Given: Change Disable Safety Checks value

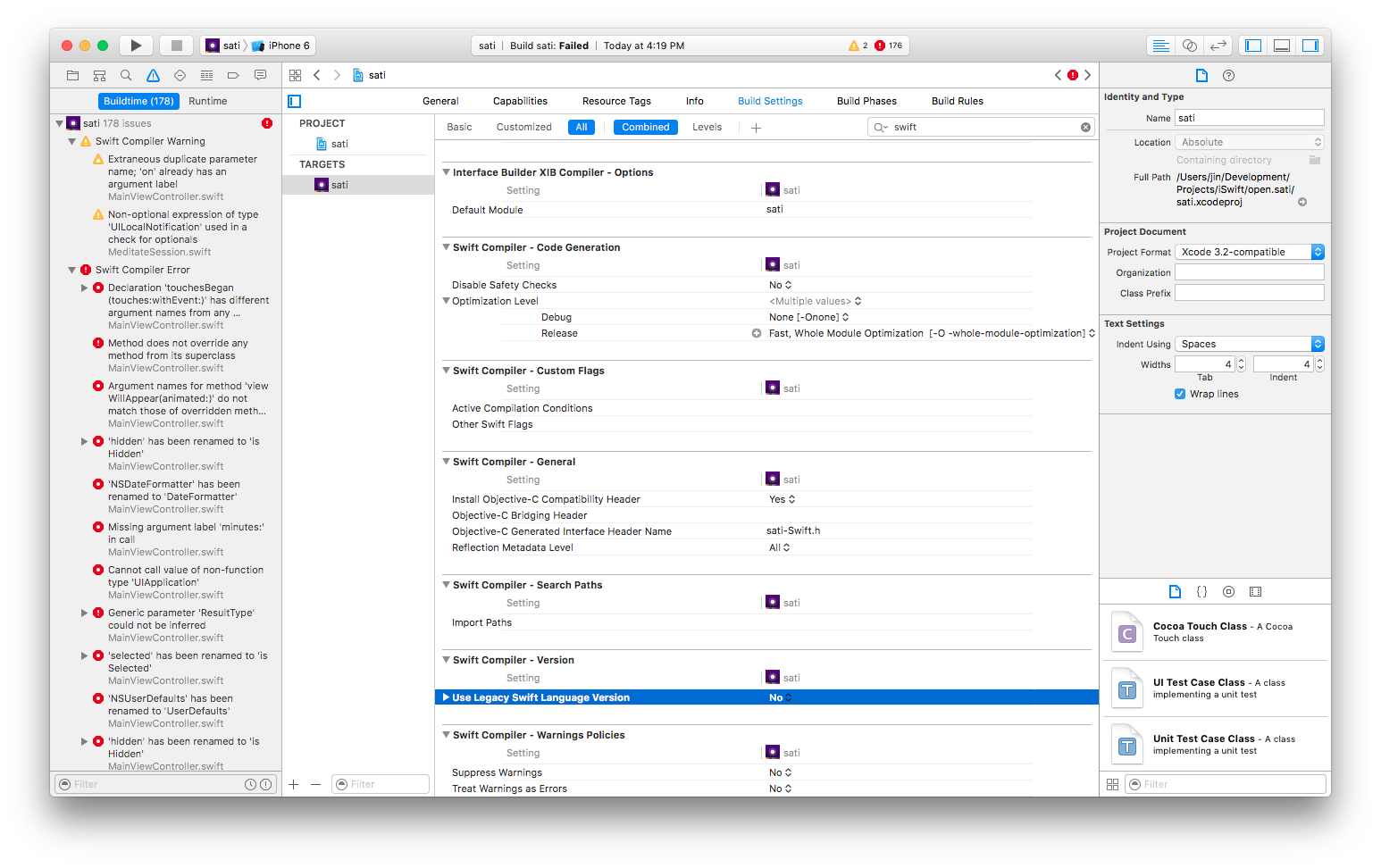Looking at the screenshot, I should (781, 285).
